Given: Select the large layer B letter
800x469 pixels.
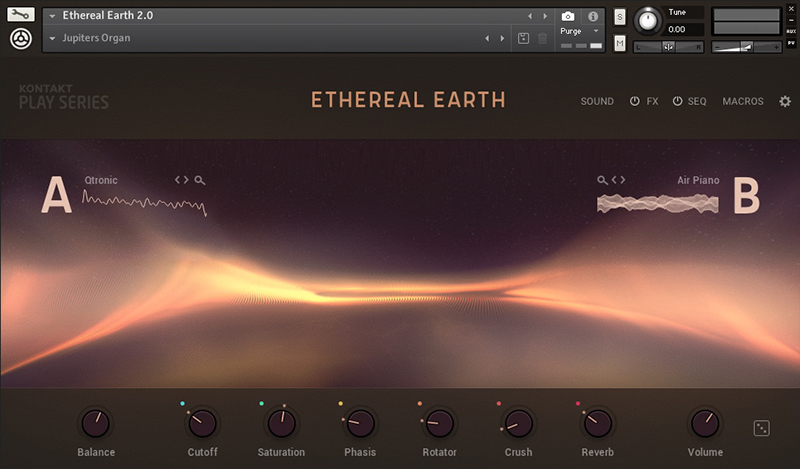Looking at the screenshot, I should tap(746, 194).
